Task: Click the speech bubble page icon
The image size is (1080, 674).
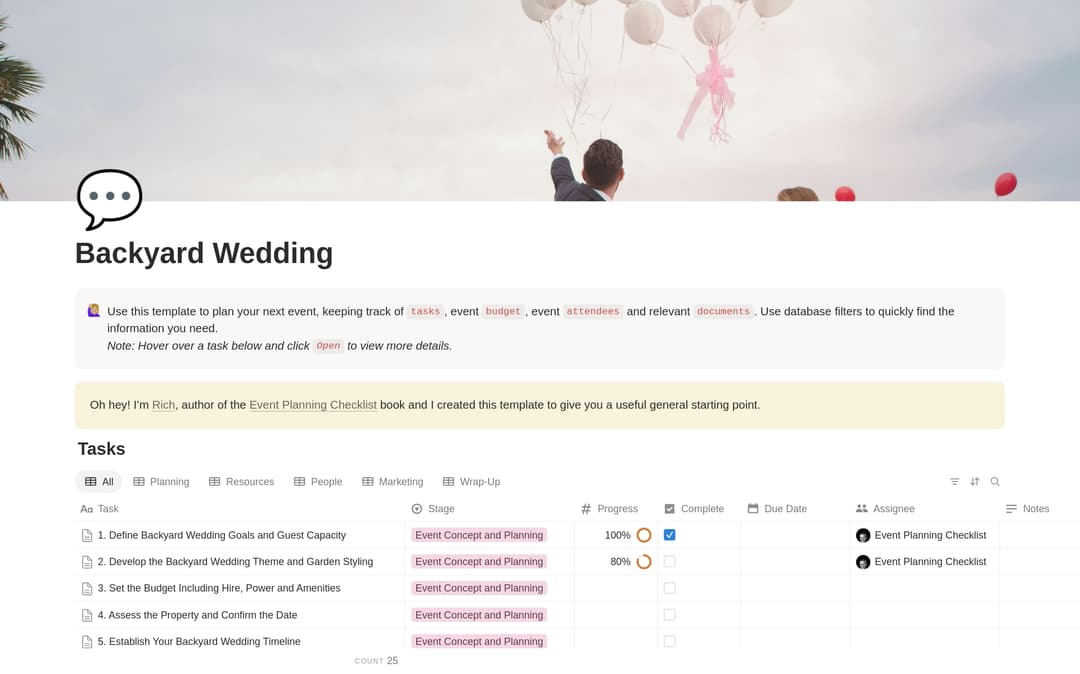Action: (x=110, y=198)
